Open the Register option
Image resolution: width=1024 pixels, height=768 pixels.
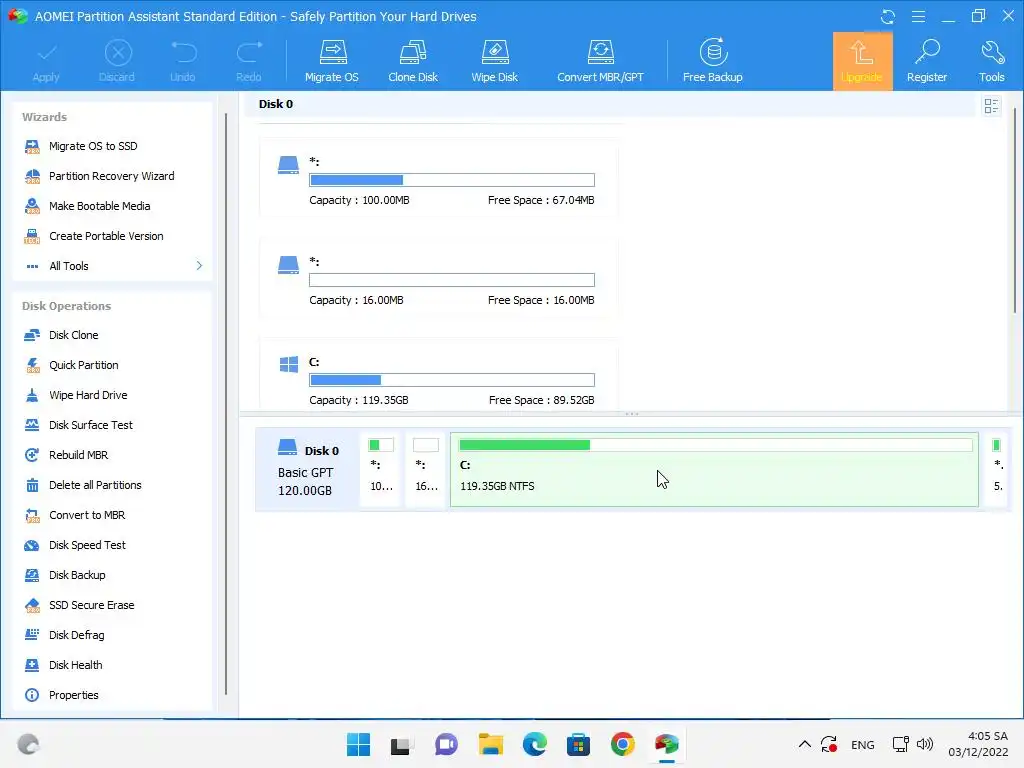927,61
